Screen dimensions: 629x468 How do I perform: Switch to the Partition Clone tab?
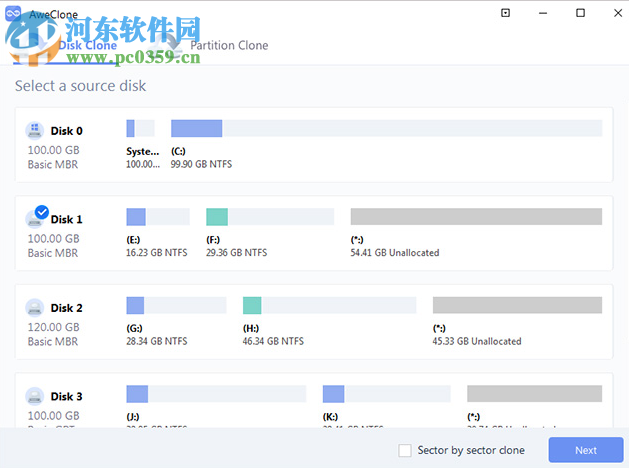(x=229, y=45)
